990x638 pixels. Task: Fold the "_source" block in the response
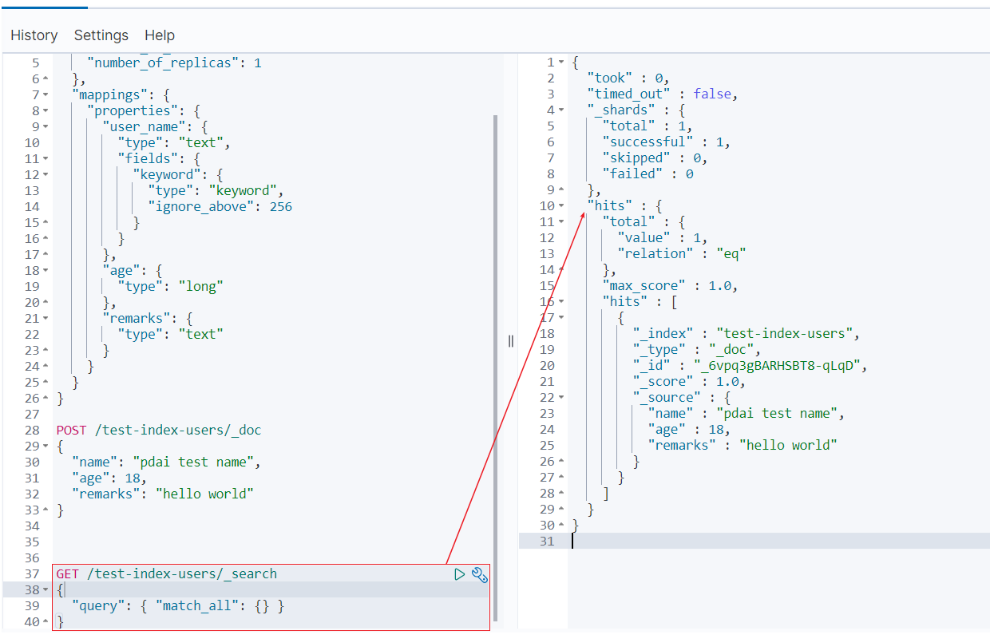pos(561,397)
